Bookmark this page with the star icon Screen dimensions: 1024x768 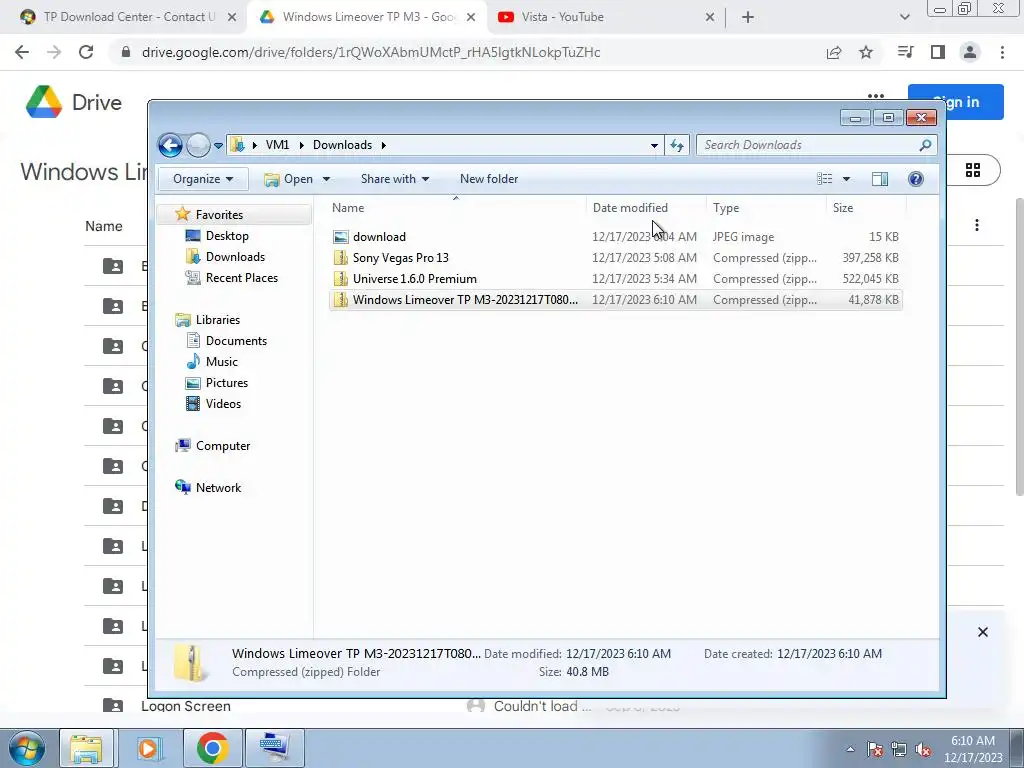pyautogui.click(x=866, y=52)
